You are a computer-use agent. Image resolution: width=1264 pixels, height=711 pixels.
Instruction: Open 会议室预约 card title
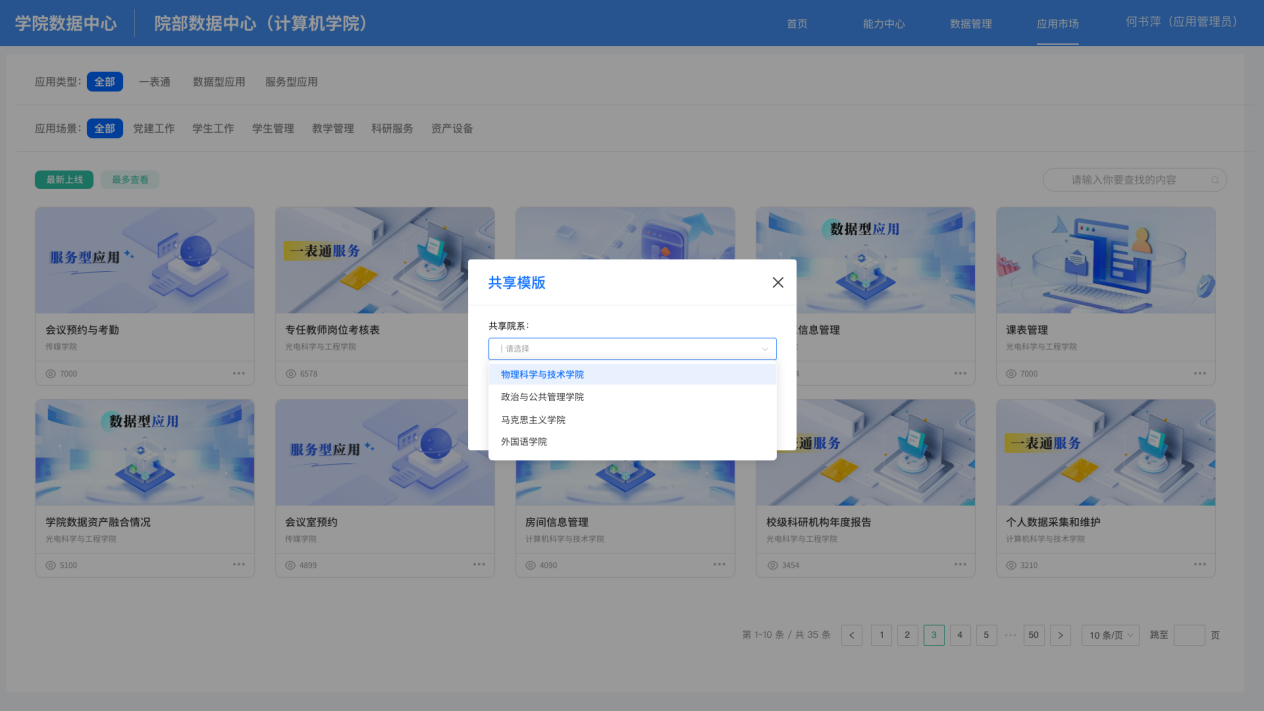pyautogui.click(x=311, y=522)
